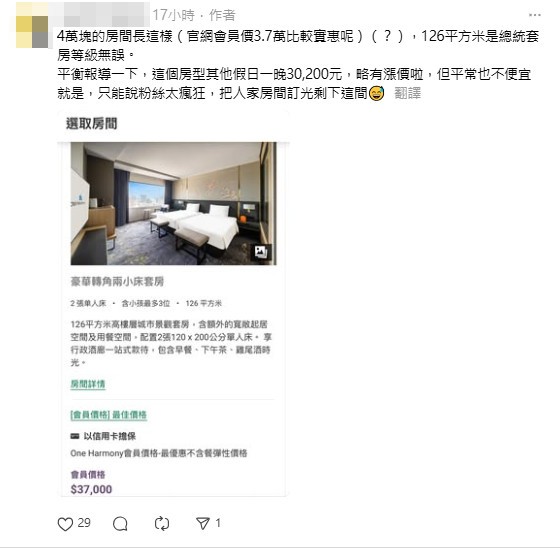Repost using the circular arrows icon
This screenshot has width=560, height=548.
[162, 524]
